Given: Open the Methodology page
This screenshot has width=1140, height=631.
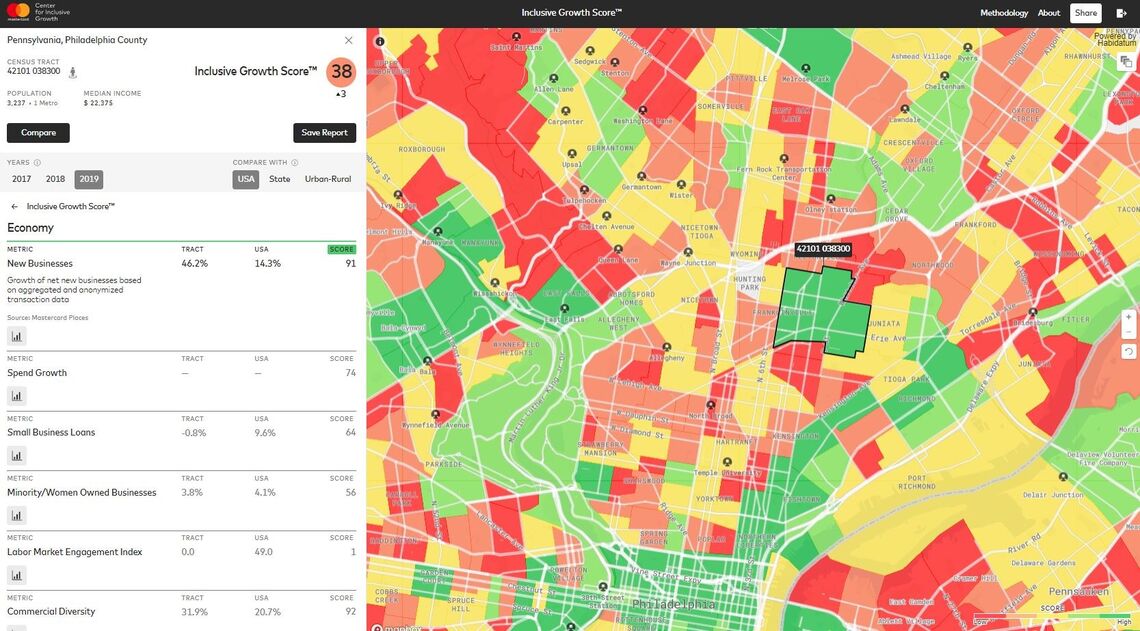Looking at the screenshot, I should click(x=1004, y=13).
